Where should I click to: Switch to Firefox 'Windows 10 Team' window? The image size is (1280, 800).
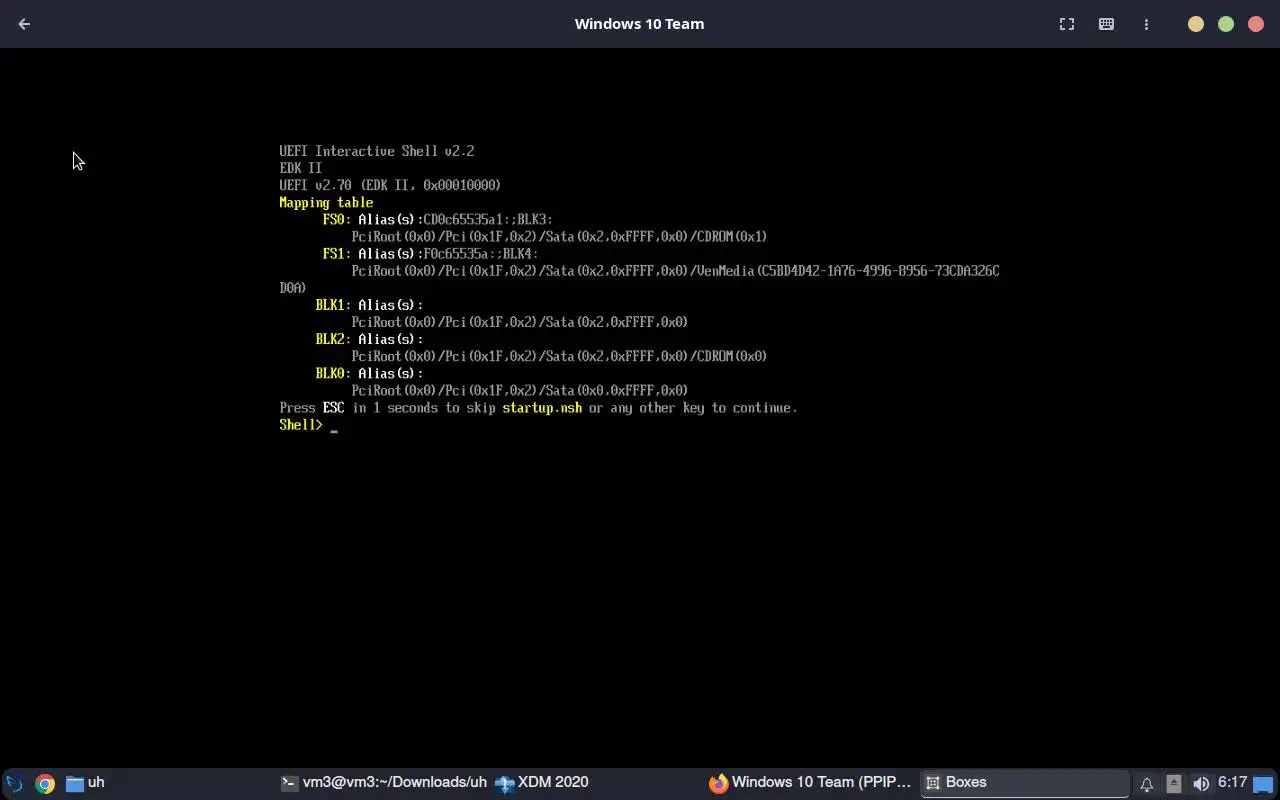tap(810, 783)
